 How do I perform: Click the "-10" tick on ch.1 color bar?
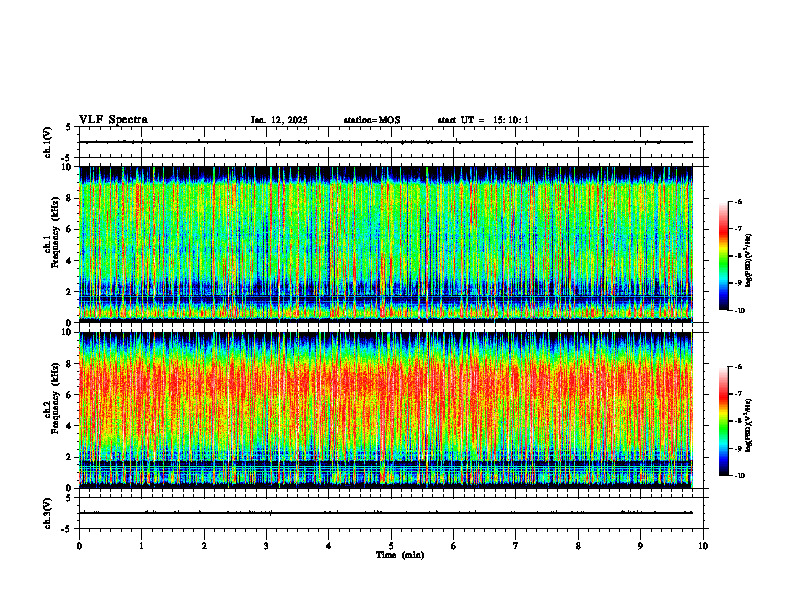tap(739, 311)
